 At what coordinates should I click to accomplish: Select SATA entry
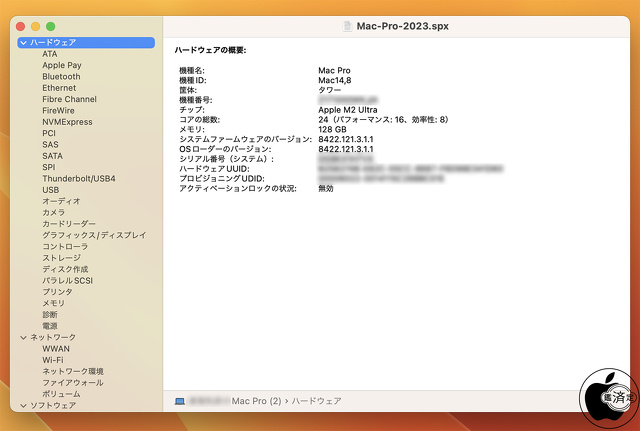[x=52, y=156]
